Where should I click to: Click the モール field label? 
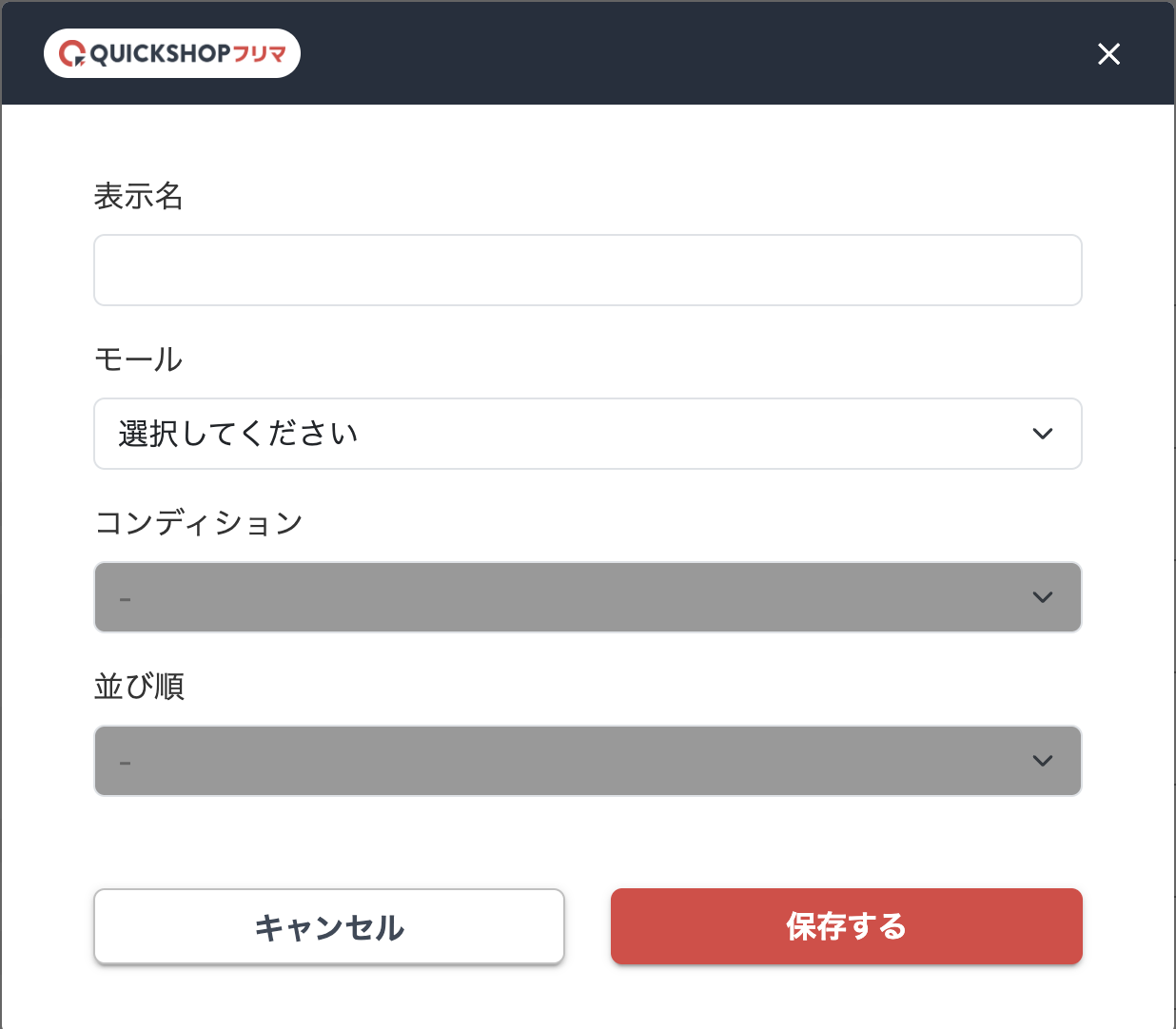coord(138,360)
